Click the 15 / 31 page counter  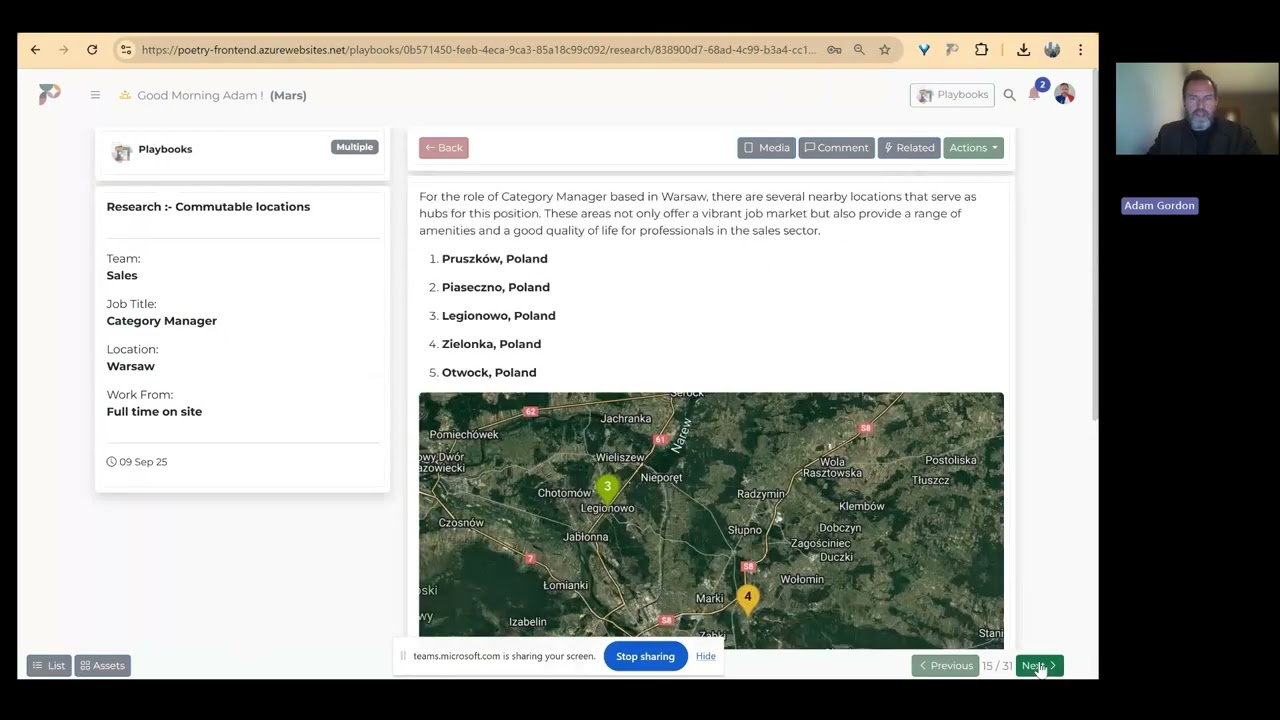997,666
